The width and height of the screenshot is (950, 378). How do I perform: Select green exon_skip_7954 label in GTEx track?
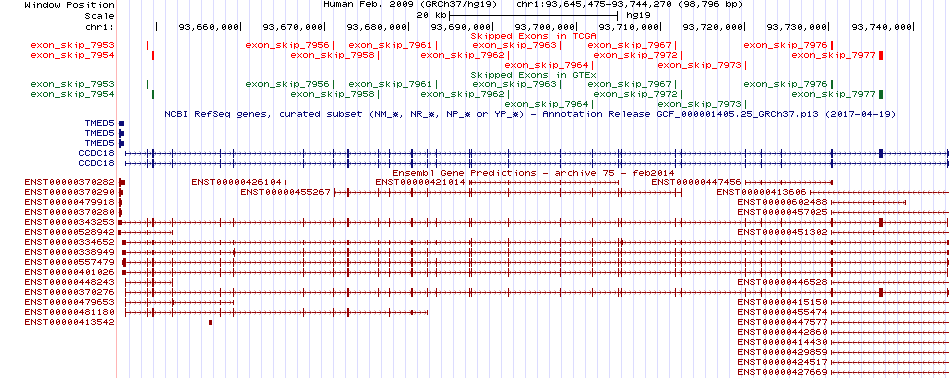pos(72,94)
